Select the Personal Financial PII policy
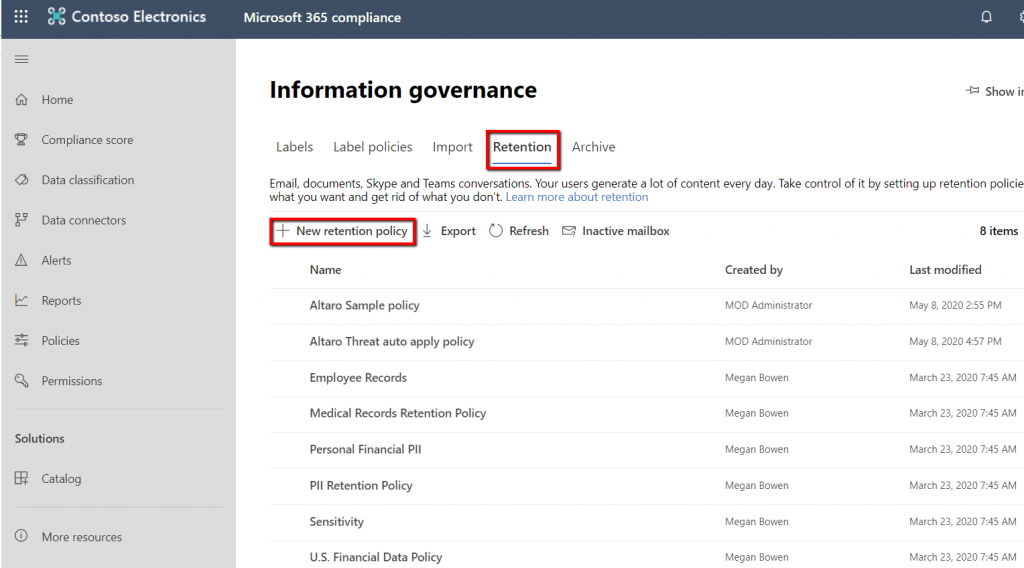 [365, 449]
